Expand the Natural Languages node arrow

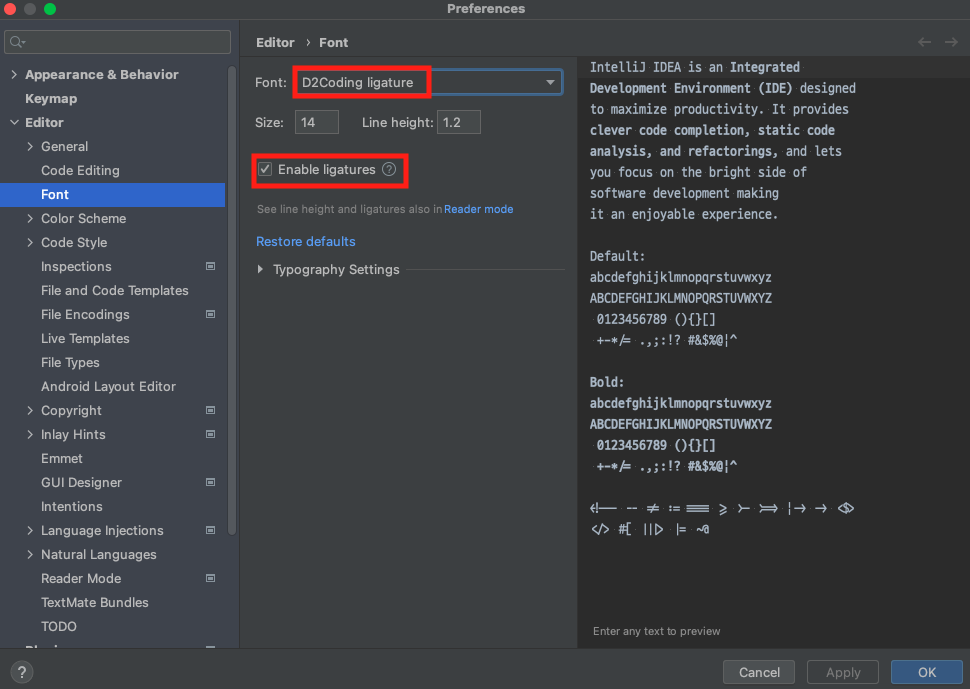coord(30,554)
